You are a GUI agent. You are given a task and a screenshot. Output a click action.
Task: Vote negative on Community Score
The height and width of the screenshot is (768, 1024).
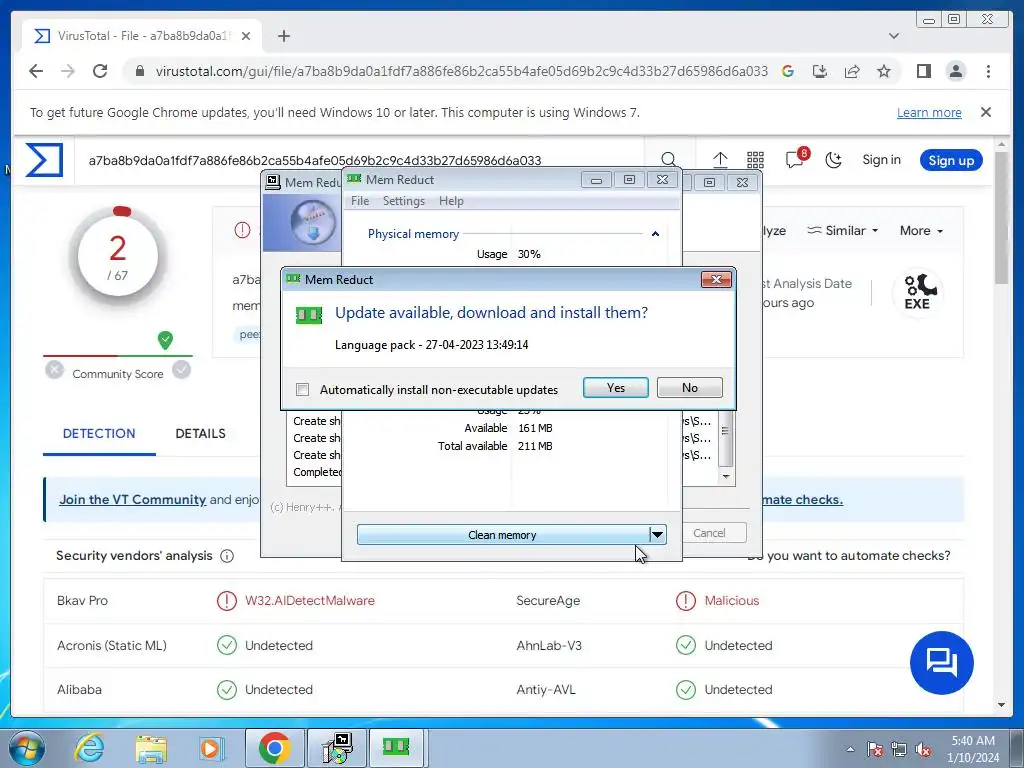point(55,370)
